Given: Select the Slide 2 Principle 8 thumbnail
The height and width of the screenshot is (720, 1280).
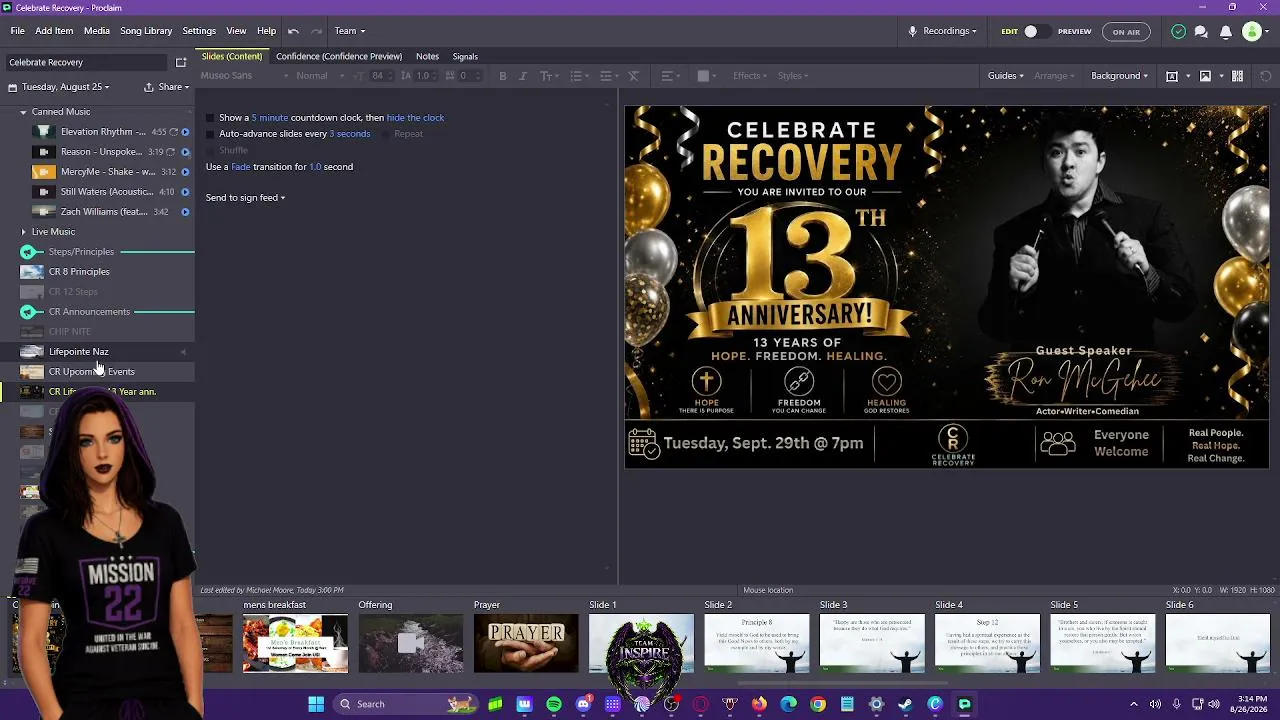Looking at the screenshot, I should point(757,643).
